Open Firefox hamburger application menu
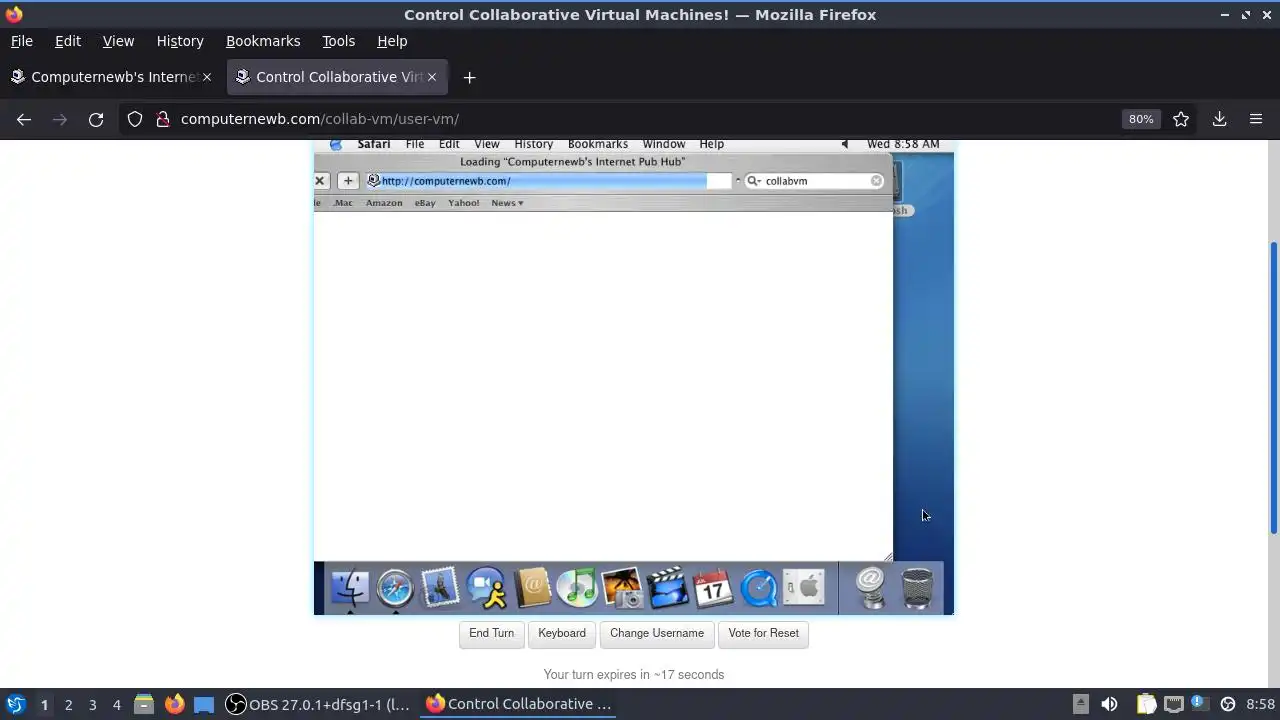Viewport: 1280px width, 720px height. [1256, 119]
